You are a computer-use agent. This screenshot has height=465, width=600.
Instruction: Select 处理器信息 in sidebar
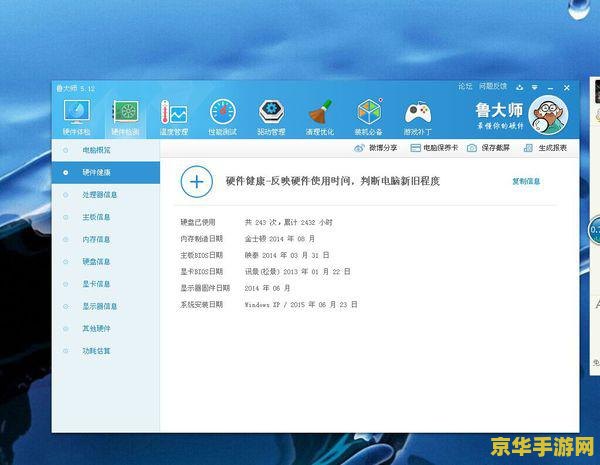click(106, 195)
